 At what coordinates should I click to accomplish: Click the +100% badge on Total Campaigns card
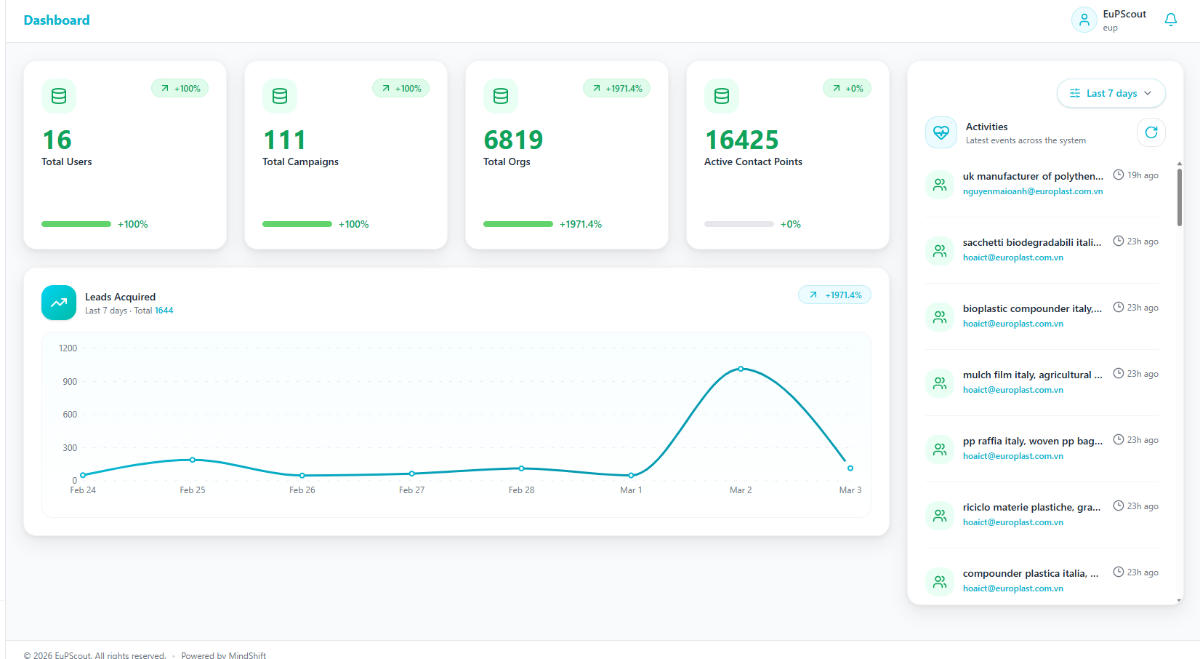tap(401, 88)
